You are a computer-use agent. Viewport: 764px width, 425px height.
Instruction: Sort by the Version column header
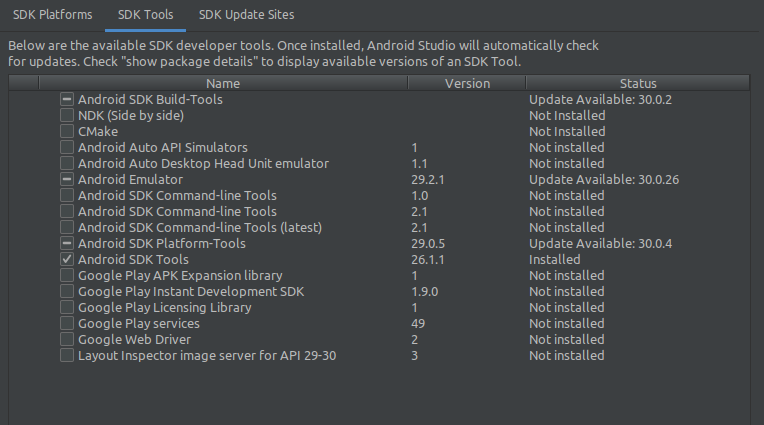(x=467, y=83)
